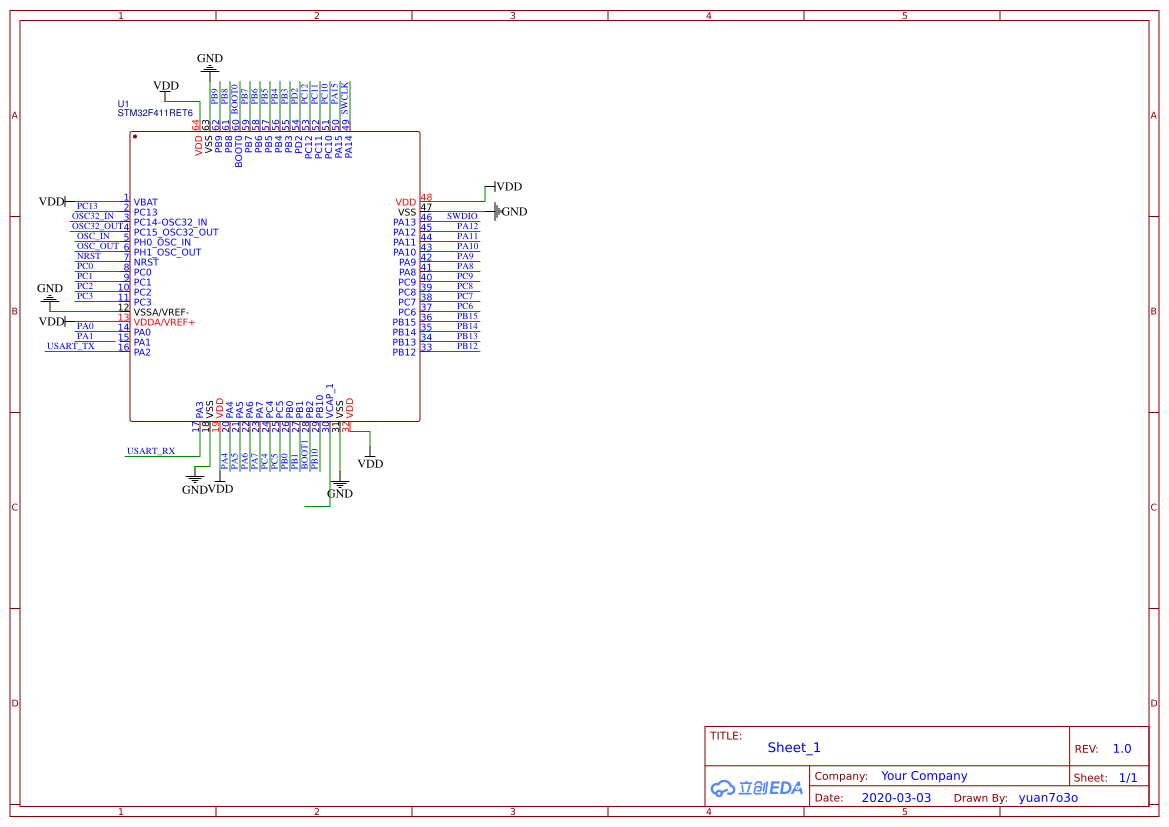Click the TITLE: field label

click(726, 736)
